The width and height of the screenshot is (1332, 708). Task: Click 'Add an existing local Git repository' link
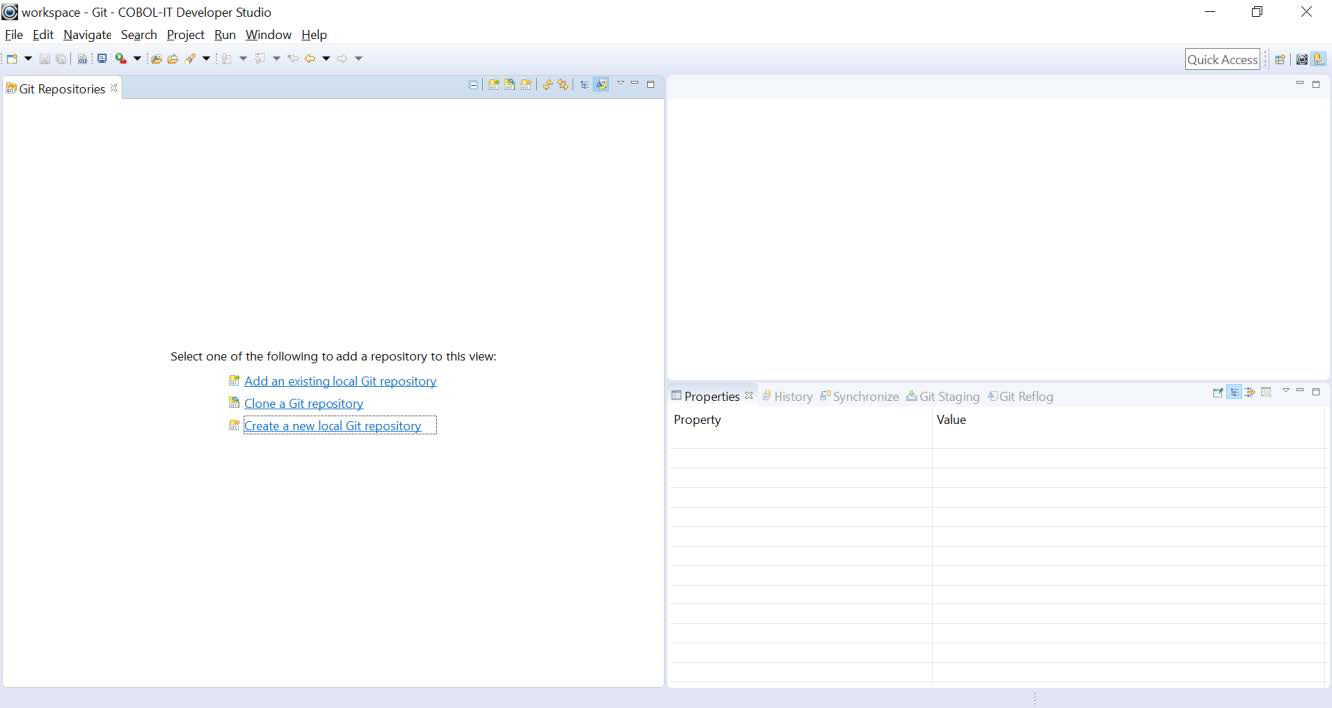(x=340, y=381)
